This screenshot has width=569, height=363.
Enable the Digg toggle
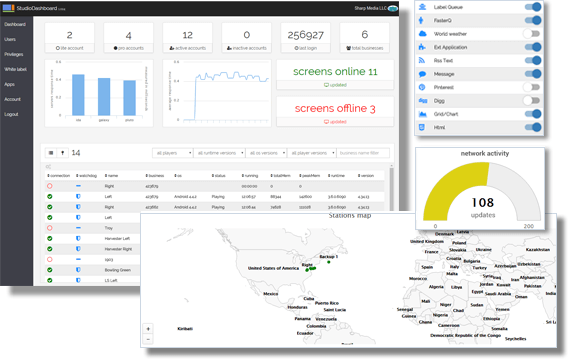pos(532,101)
